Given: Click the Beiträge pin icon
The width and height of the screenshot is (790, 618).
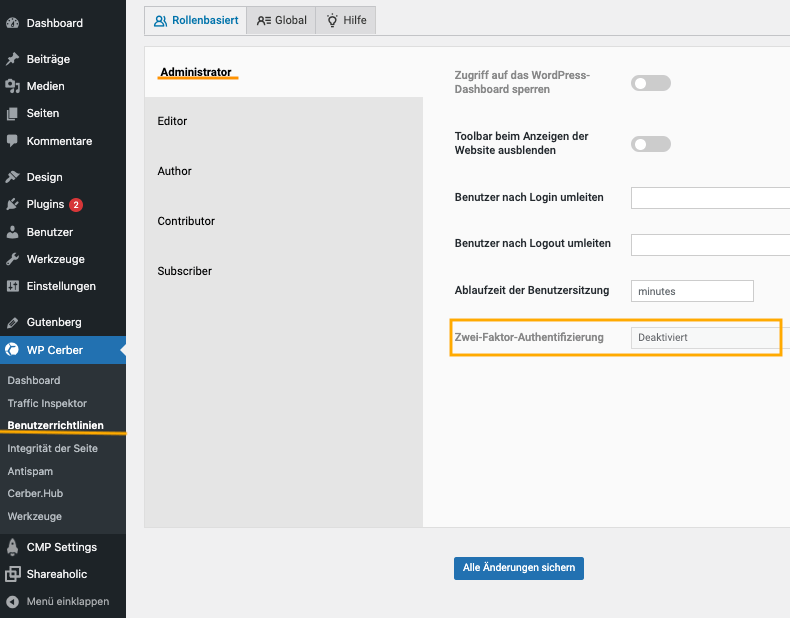Looking at the screenshot, I should tap(13, 59).
